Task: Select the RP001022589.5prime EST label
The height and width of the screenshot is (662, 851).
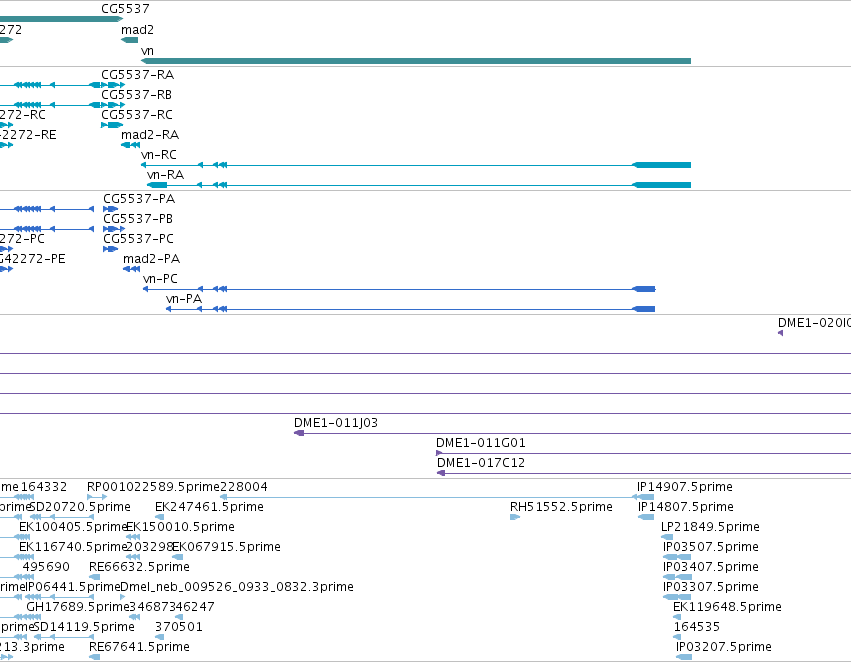Action: pos(153,487)
